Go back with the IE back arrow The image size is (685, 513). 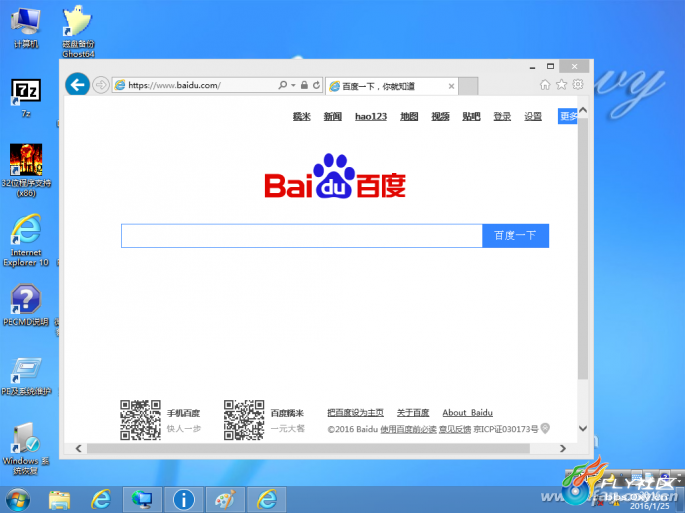tap(78, 84)
